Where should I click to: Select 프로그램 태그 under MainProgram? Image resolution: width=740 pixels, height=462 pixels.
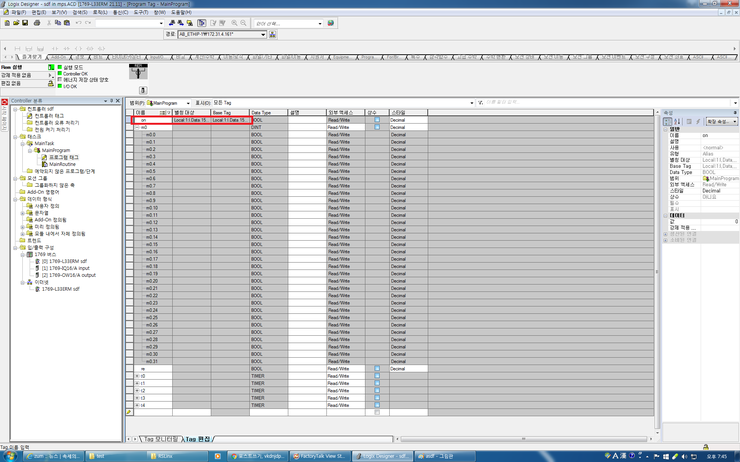pyautogui.click(x=63, y=157)
